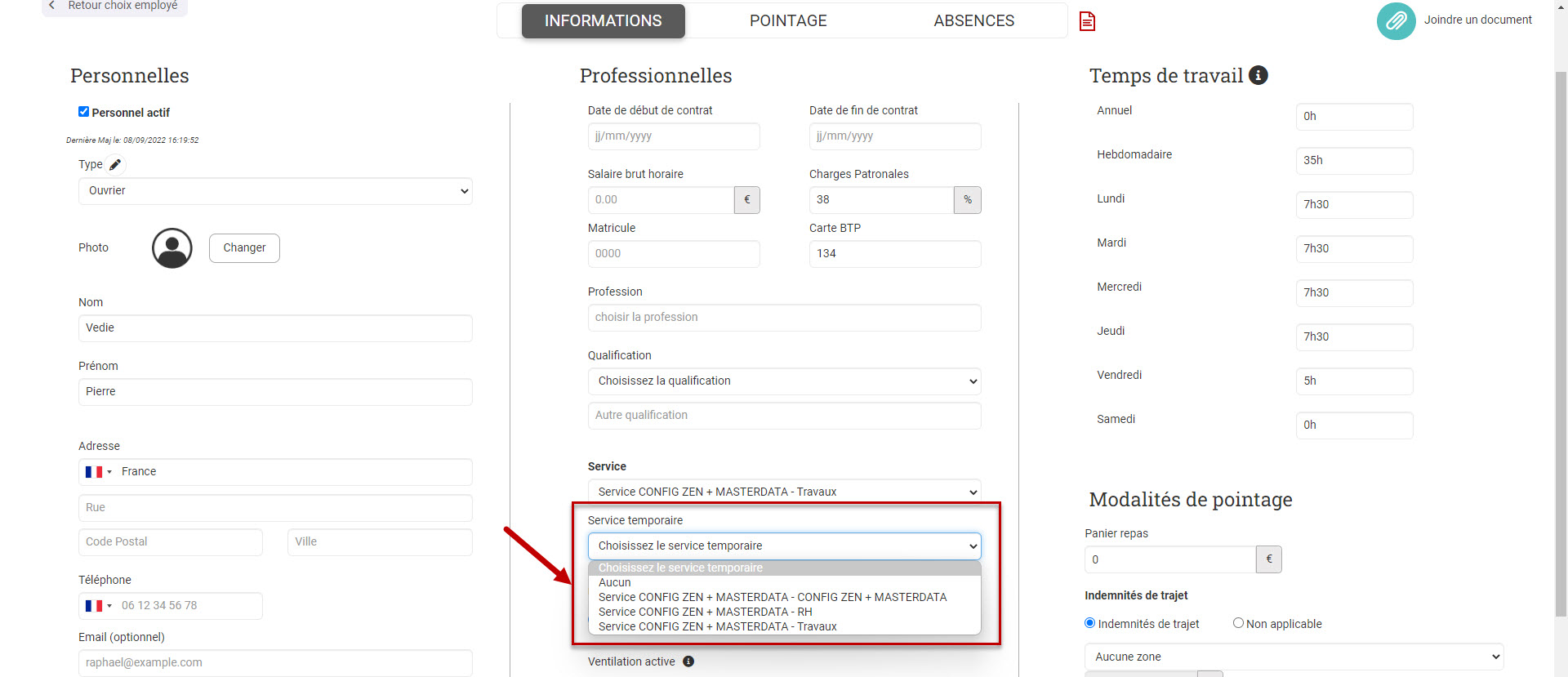Open Ventilation active info icon

[x=688, y=661]
